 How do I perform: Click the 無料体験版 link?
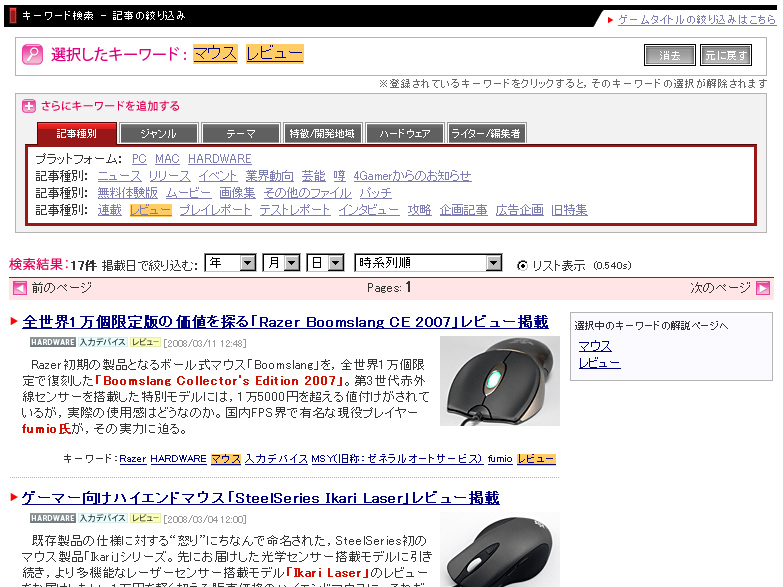(128, 193)
